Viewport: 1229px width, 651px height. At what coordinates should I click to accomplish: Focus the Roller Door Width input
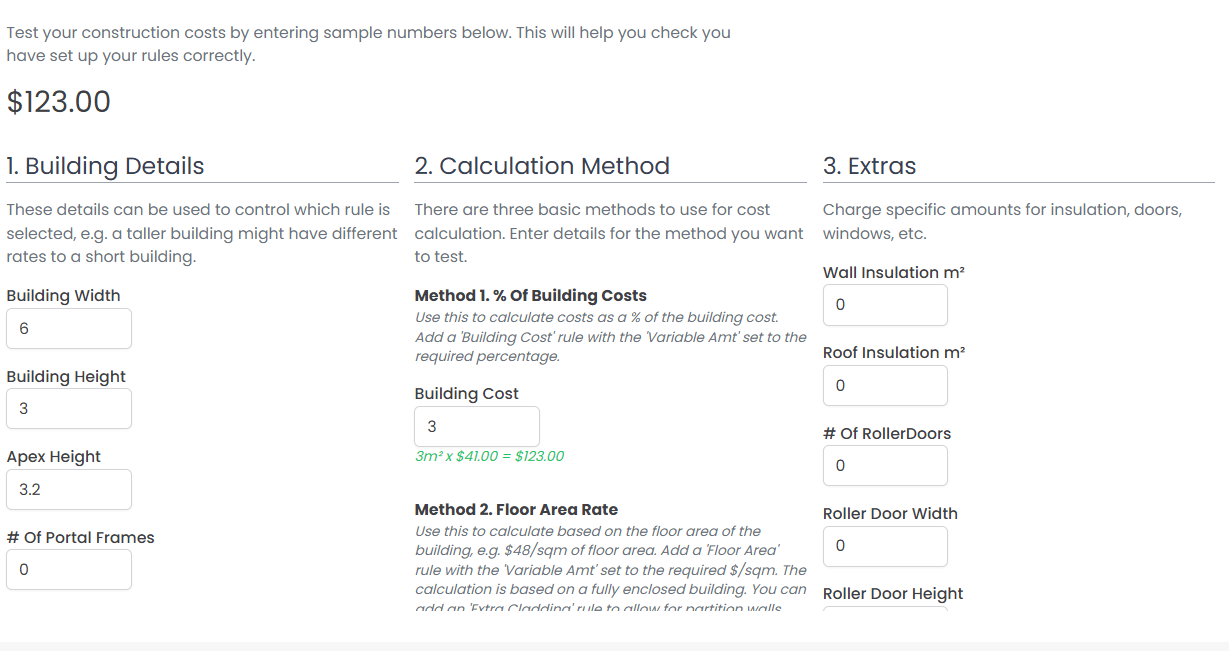point(885,547)
